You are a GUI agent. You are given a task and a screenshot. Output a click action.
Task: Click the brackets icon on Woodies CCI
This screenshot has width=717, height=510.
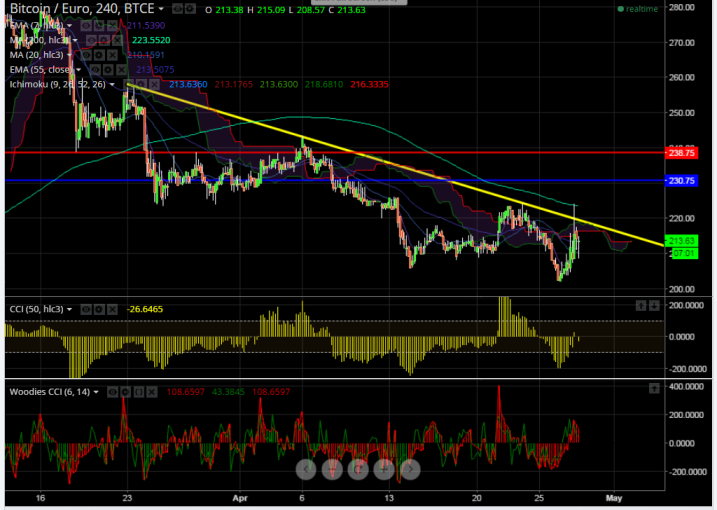(x=139, y=392)
